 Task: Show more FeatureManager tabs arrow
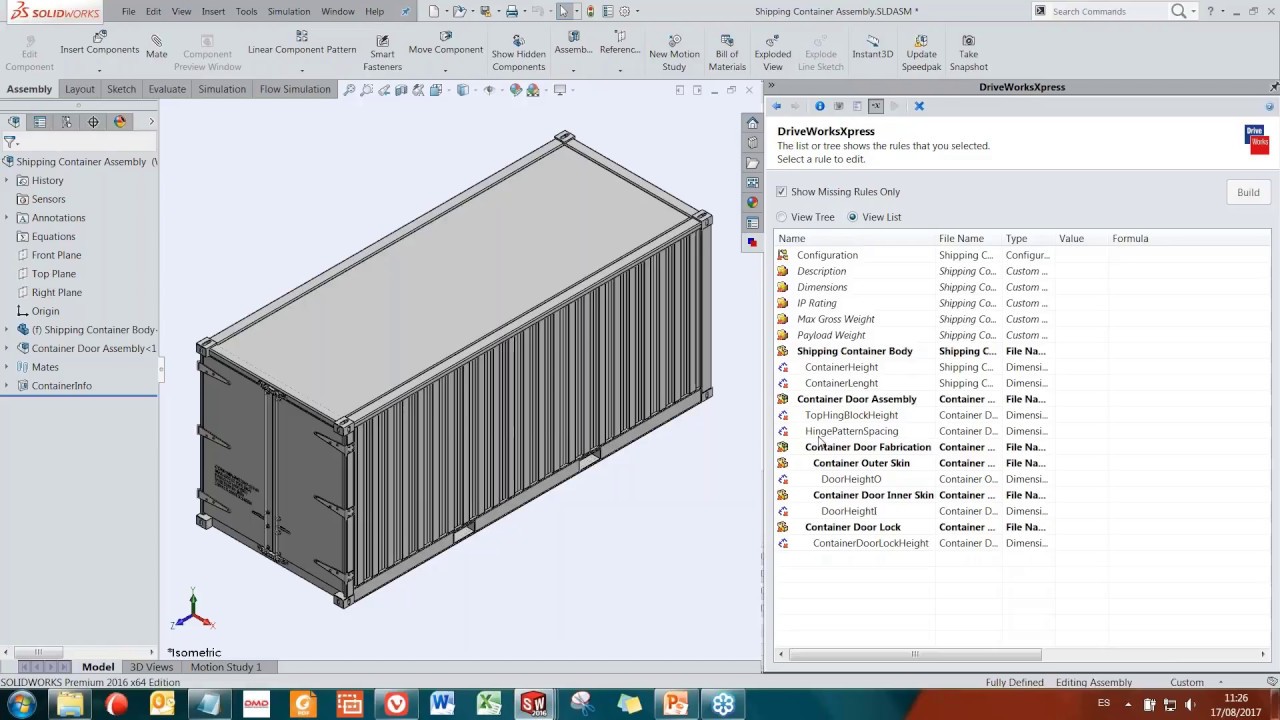[x=151, y=122]
